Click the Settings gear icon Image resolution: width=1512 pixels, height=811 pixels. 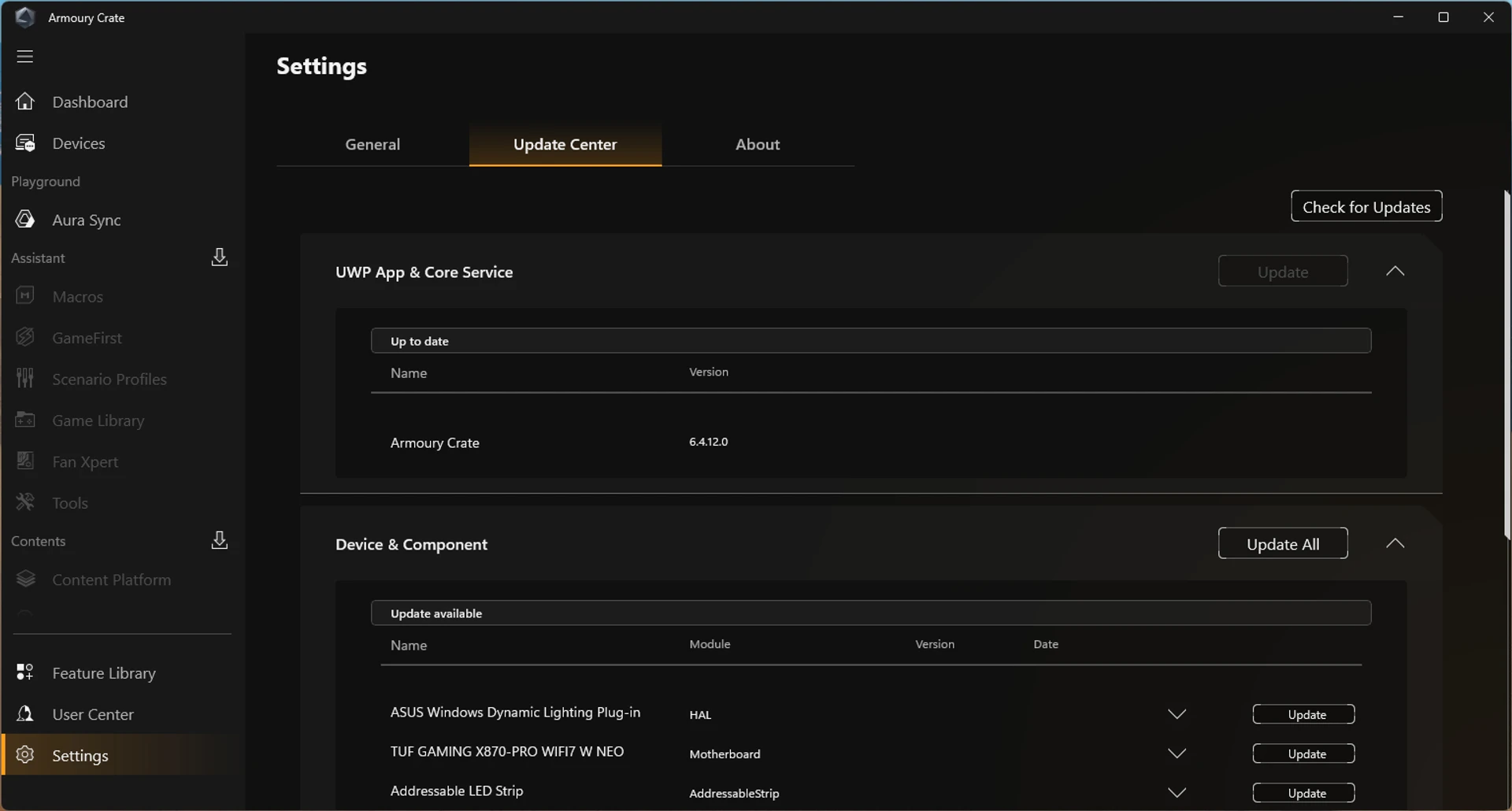point(25,754)
